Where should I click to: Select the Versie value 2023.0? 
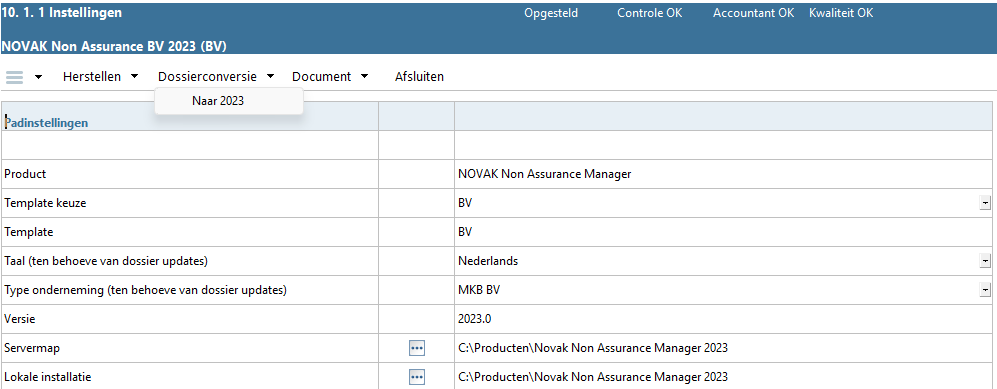coord(474,319)
